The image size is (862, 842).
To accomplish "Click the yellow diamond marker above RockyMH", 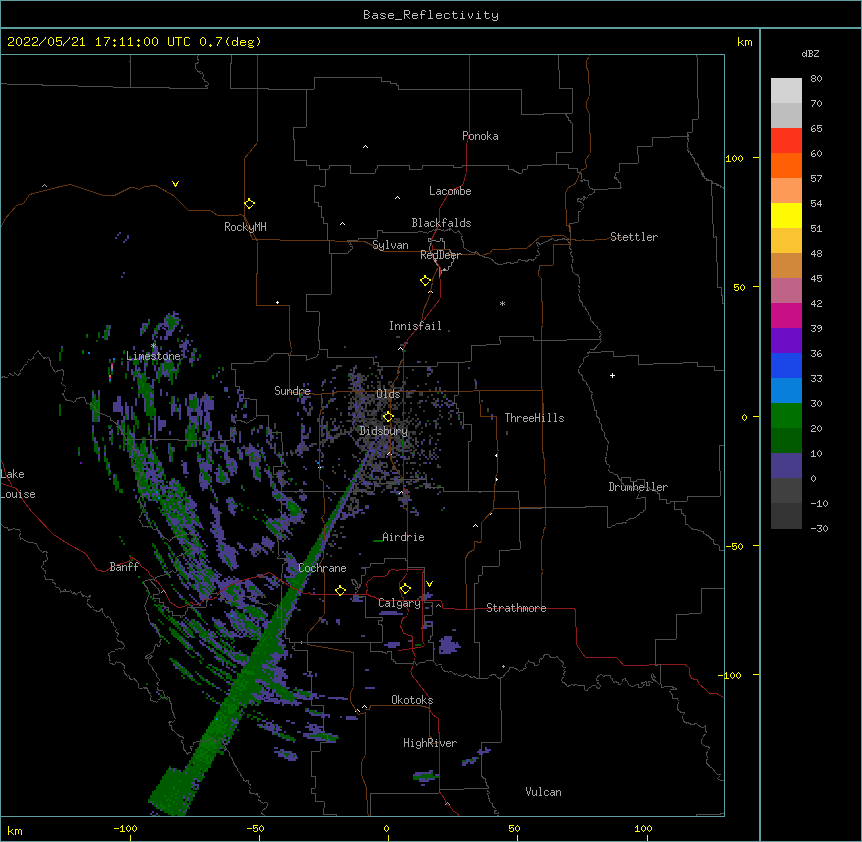I will (250, 203).
